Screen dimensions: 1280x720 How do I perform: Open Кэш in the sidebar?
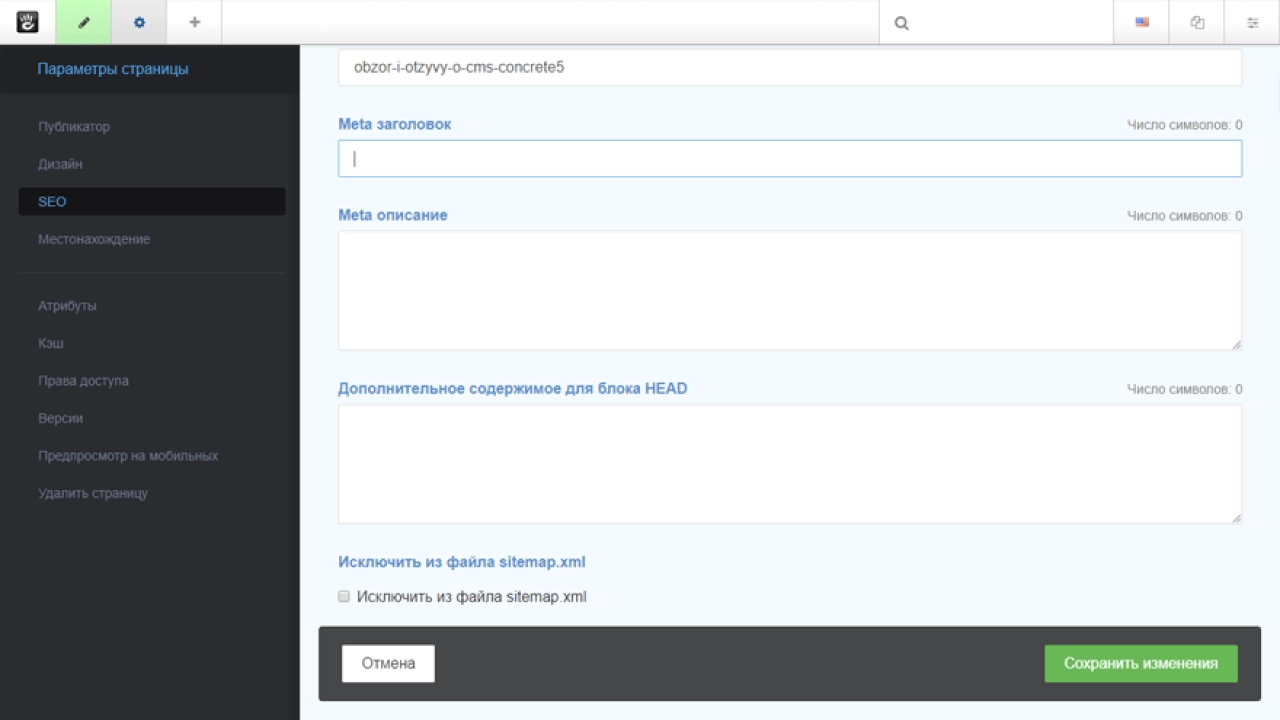[51, 343]
